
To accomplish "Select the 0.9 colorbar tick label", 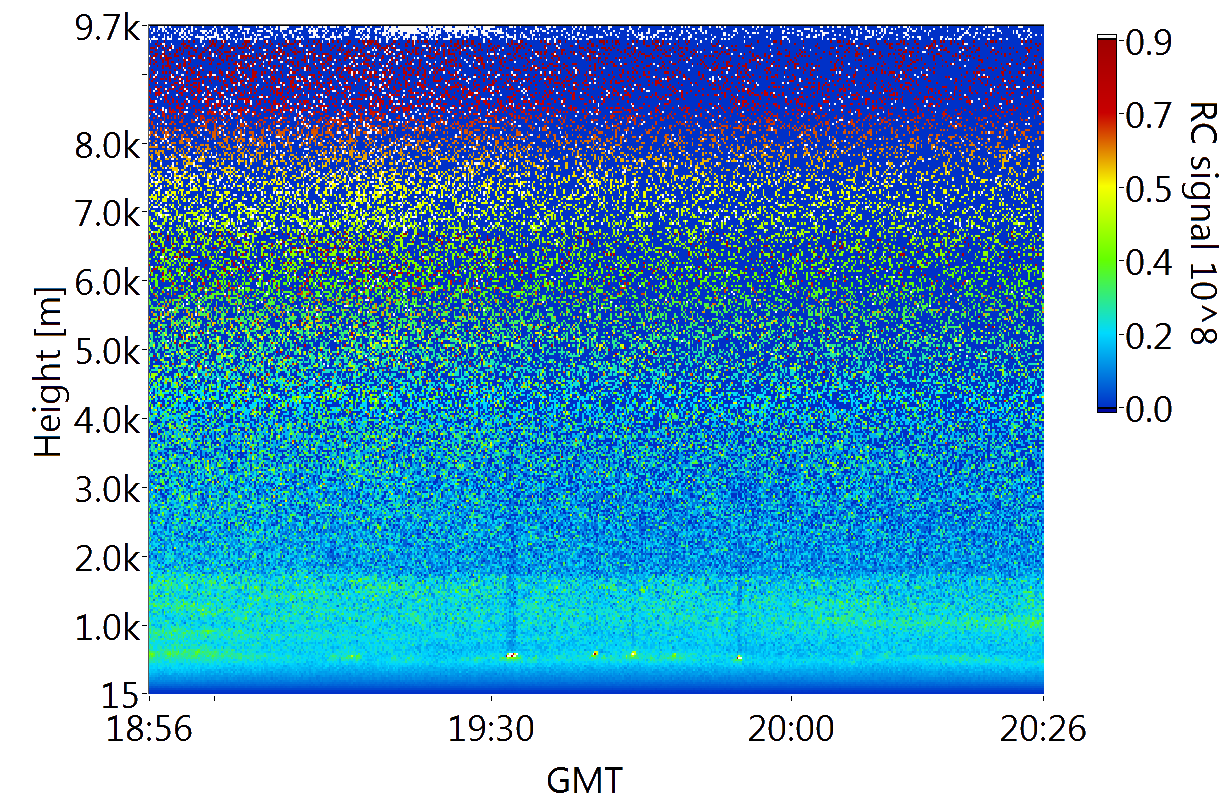I will [1149, 42].
